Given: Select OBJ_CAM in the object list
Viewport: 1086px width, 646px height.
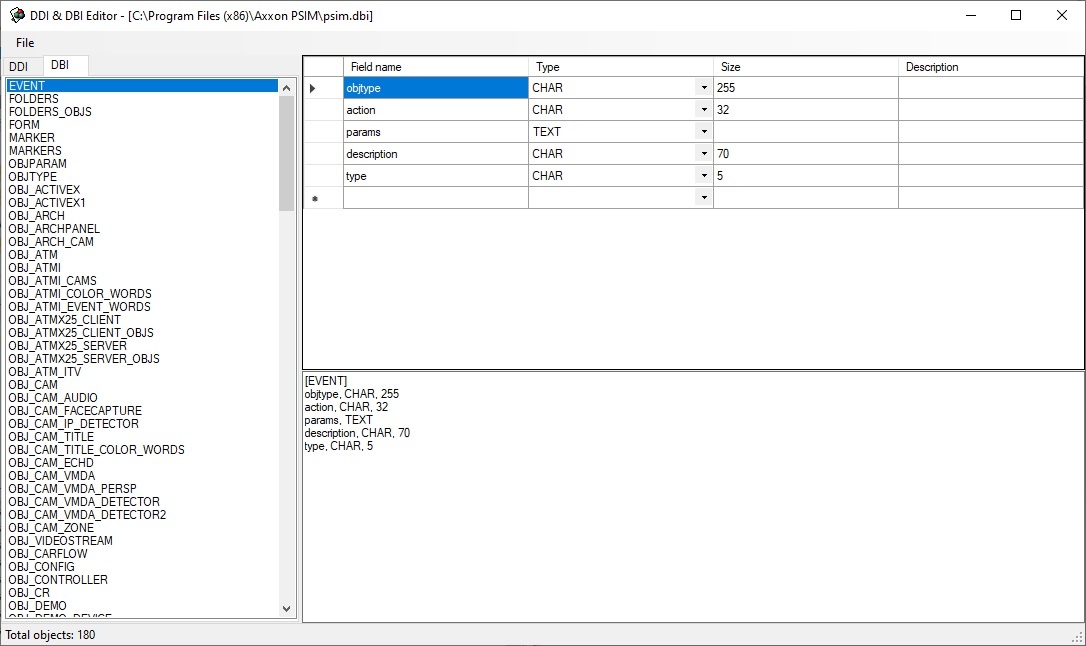Looking at the screenshot, I should [33, 385].
